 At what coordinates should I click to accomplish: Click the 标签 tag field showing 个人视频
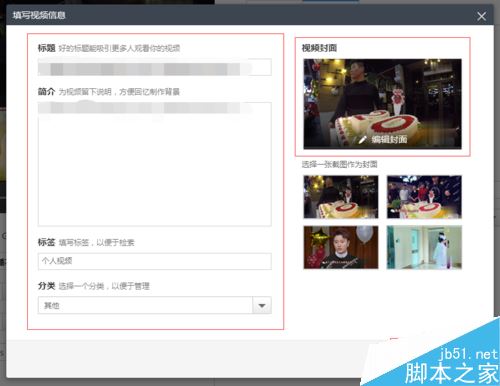155,261
